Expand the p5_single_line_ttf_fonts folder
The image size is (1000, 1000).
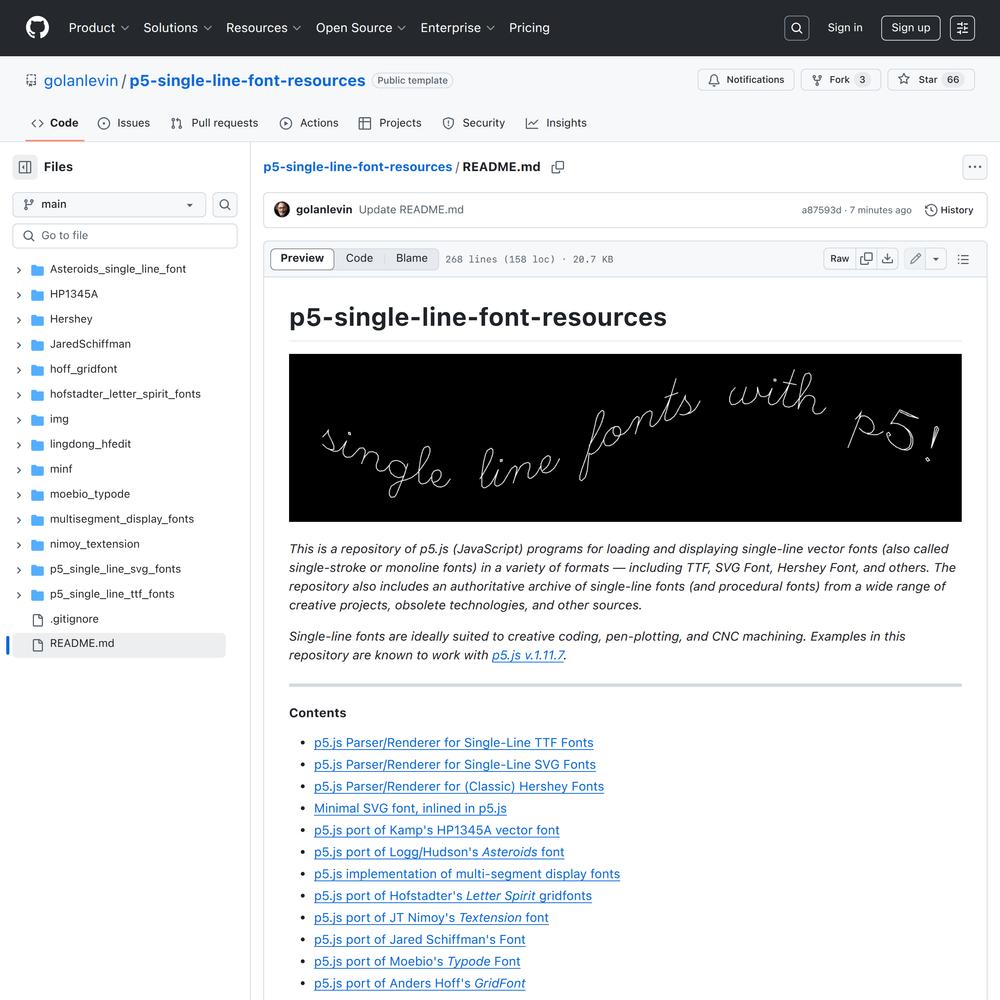click(x=19, y=594)
